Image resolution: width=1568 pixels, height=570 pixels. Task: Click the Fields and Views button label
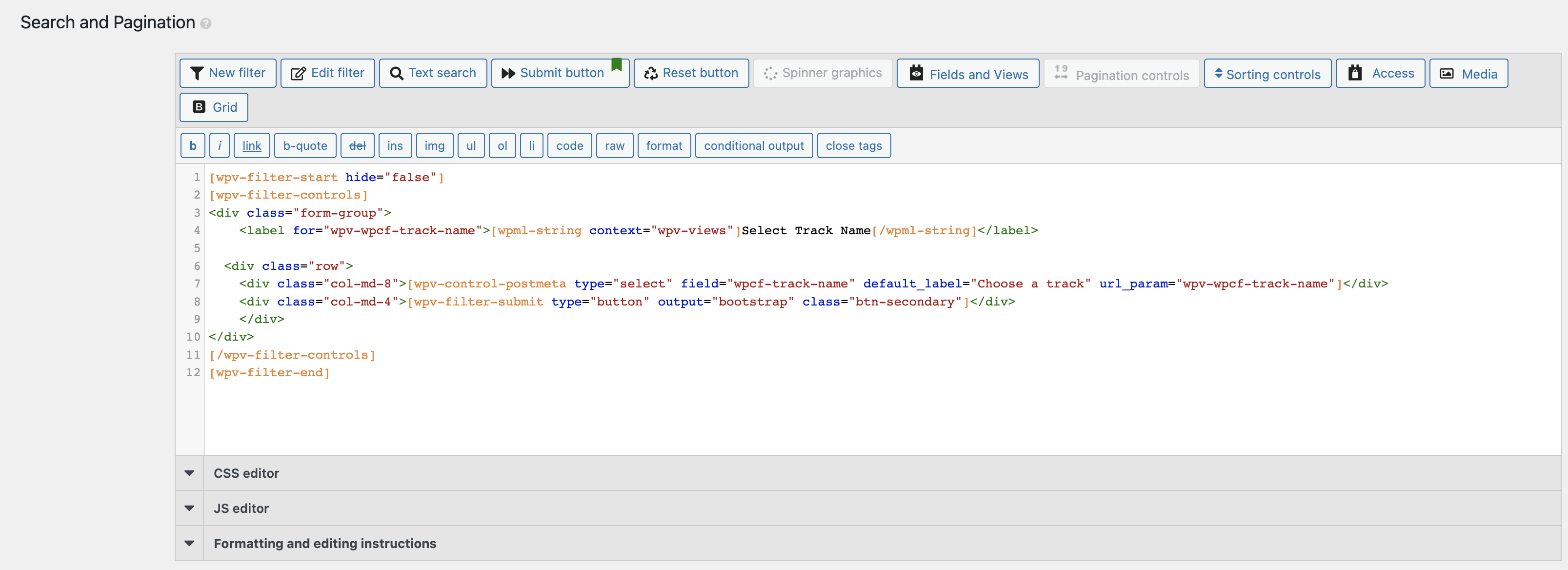(979, 74)
